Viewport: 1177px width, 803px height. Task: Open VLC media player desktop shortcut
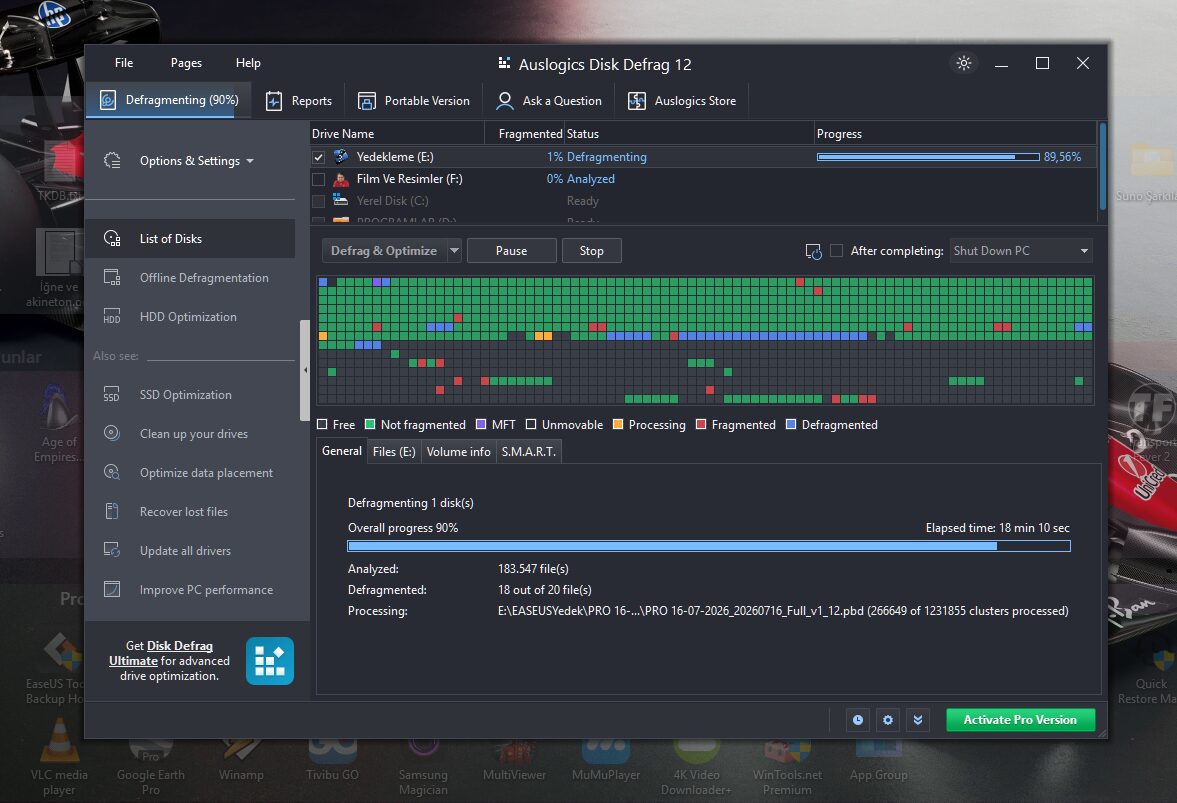tap(59, 758)
